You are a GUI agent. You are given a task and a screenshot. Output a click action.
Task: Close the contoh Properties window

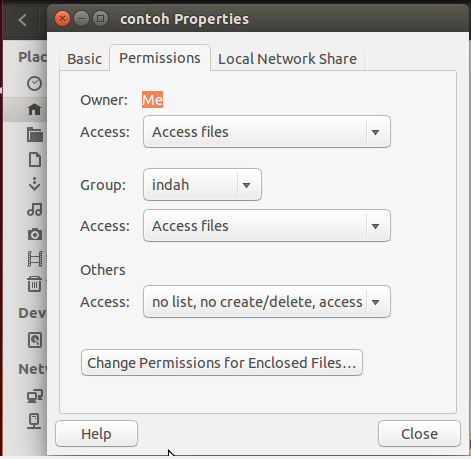pyautogui.click(x=62, y=19)
